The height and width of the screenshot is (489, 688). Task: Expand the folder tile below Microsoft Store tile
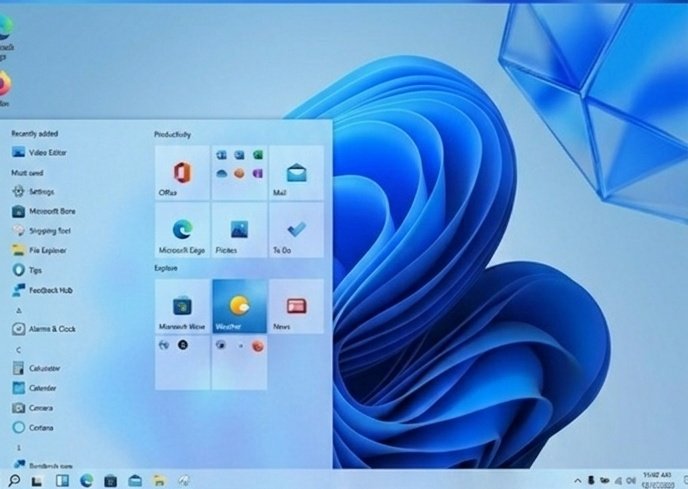coord(182,363)
